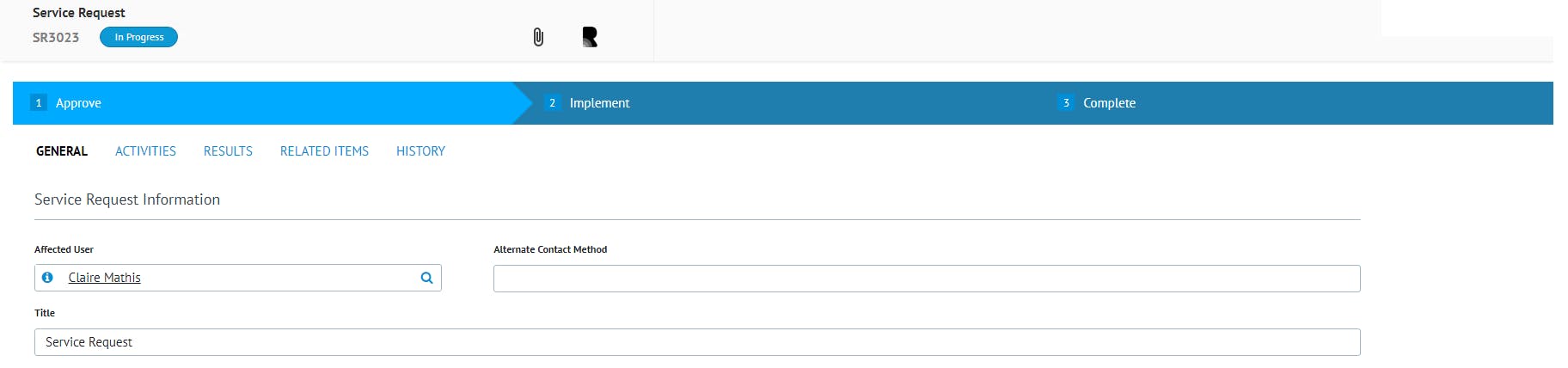Open the Claire Mathis user link

click(x=105, y=278)
